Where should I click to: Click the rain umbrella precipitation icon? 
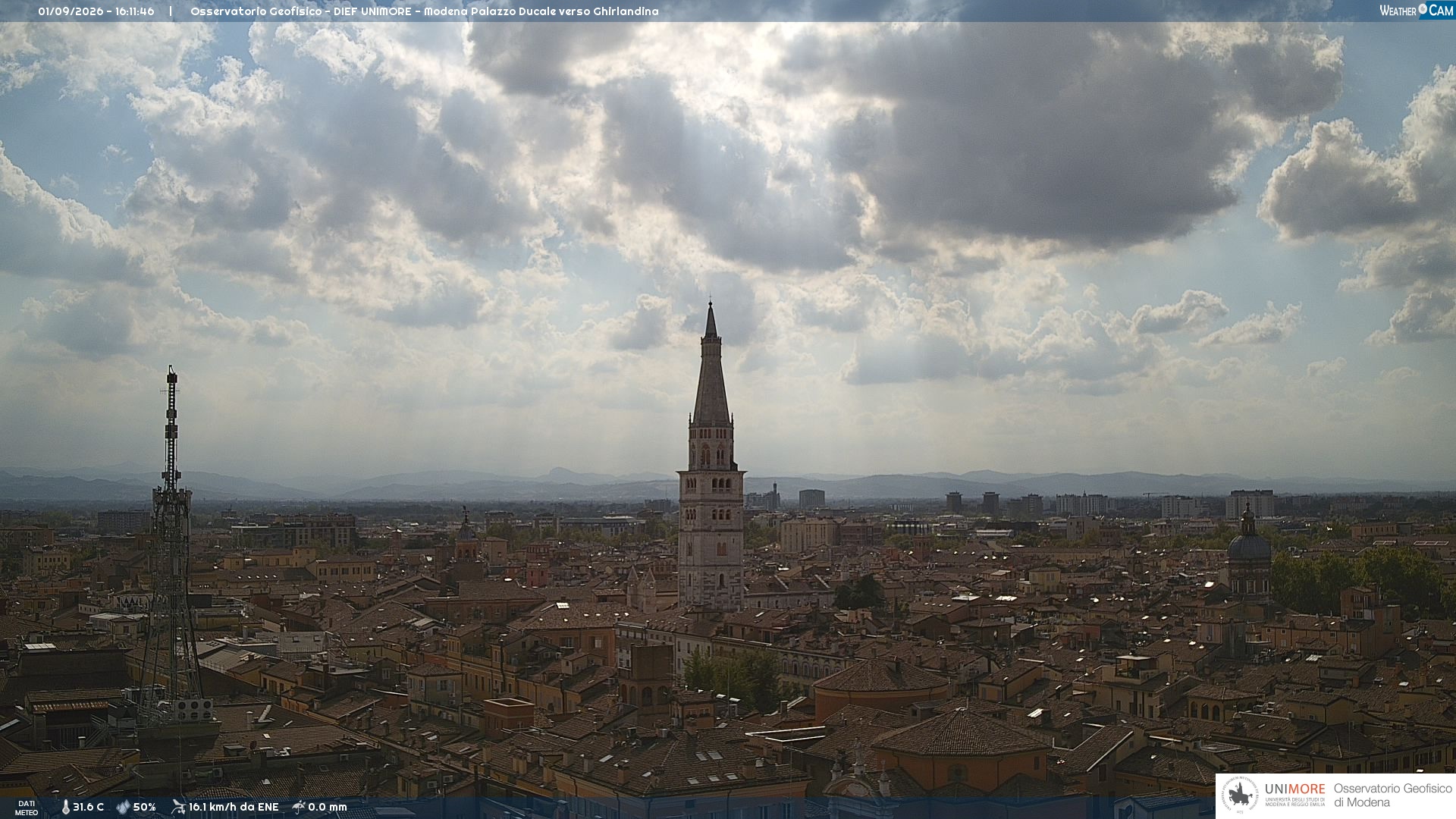coord(299,807)
